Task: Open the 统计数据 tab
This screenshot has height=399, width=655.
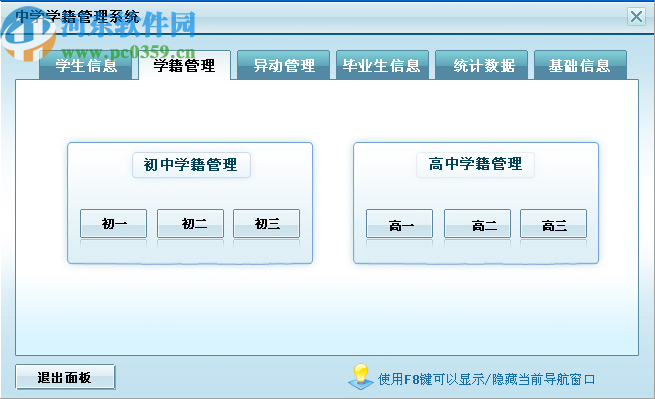Action: coord(481,65)
